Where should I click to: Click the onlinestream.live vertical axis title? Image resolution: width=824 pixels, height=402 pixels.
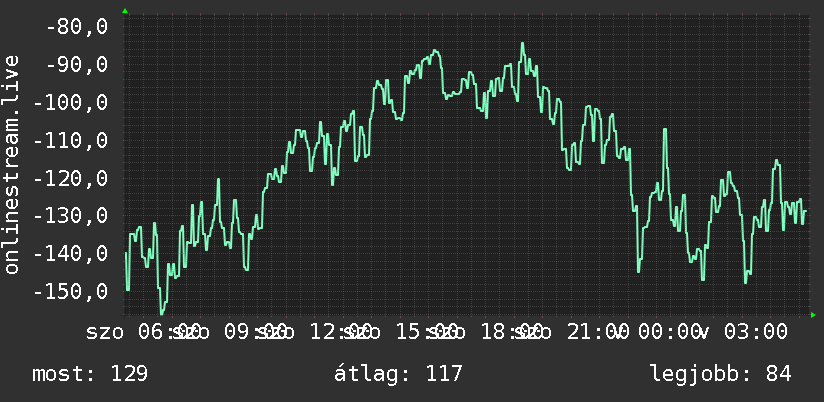tap(11, 164)
